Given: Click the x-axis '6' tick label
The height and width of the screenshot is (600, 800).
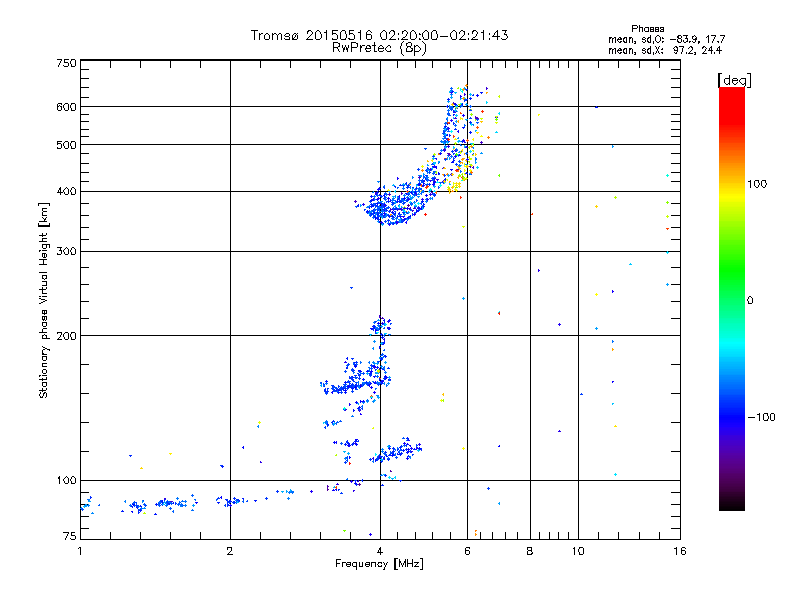Looking at the screenshot, I should tap(467, 551).
